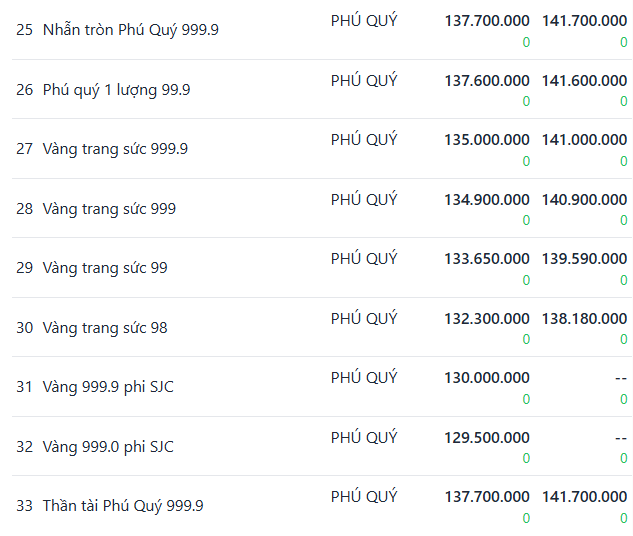Click buy price 135.000.000 for Vàng trang sức 999.9
Viewport: 633px width, 536px height.
pos(487,140)
